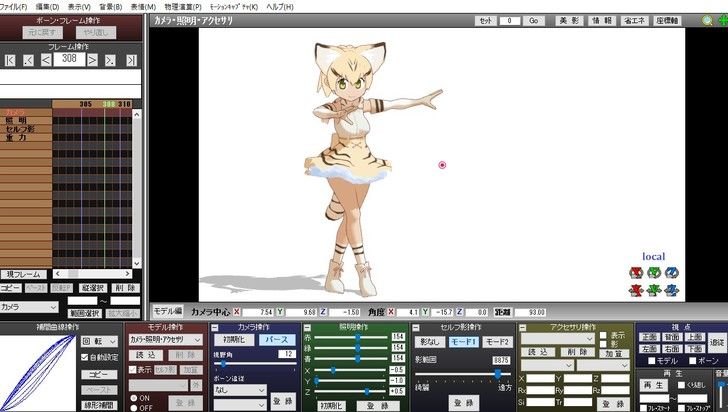Image resolution: width=728 pixels, height=412 pixels.
Task: Toggle the 自動設定 checkbox
Action: click(x=84, y=357)
